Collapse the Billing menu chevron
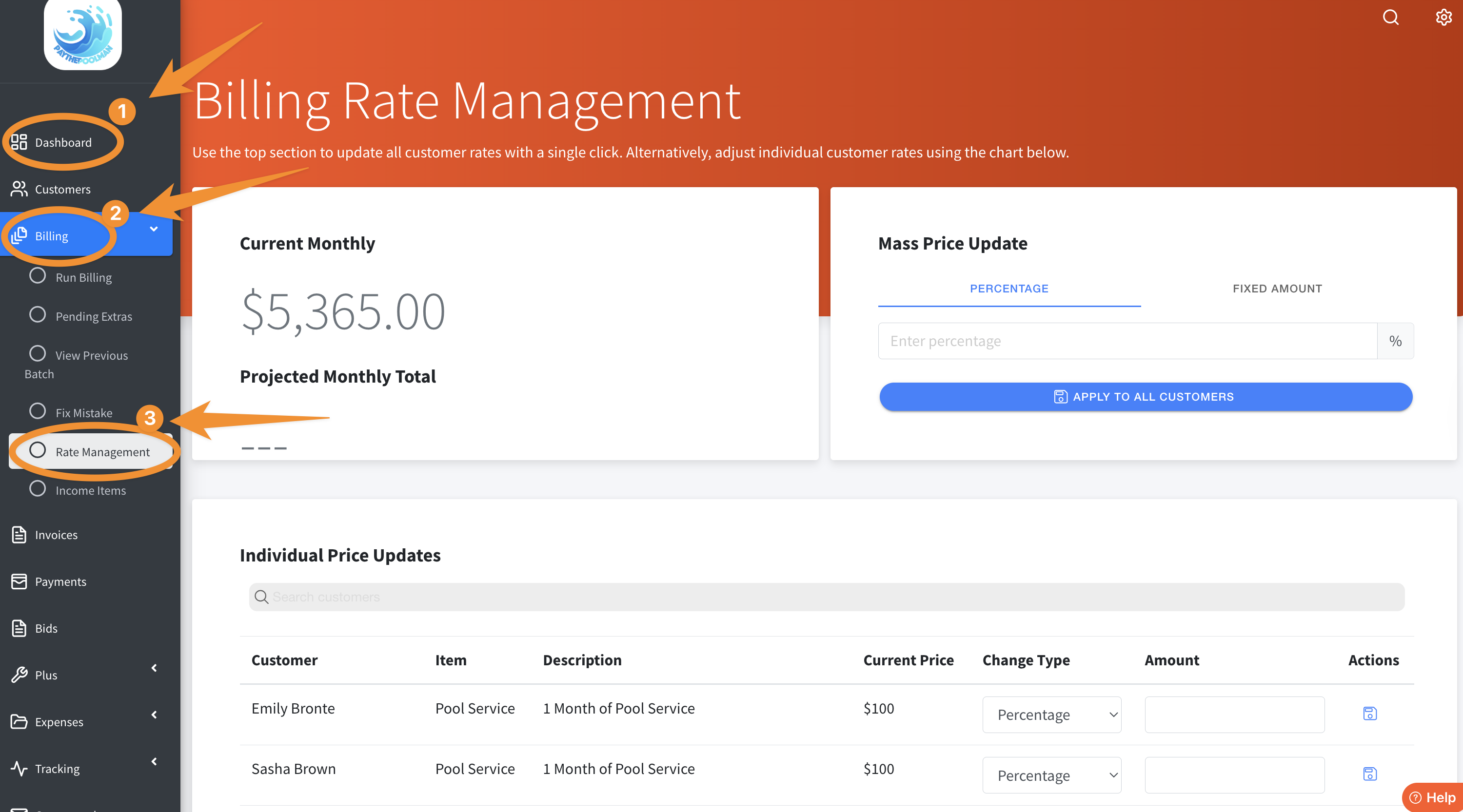This screenshot has width=1463, height=812. (153, 229)
